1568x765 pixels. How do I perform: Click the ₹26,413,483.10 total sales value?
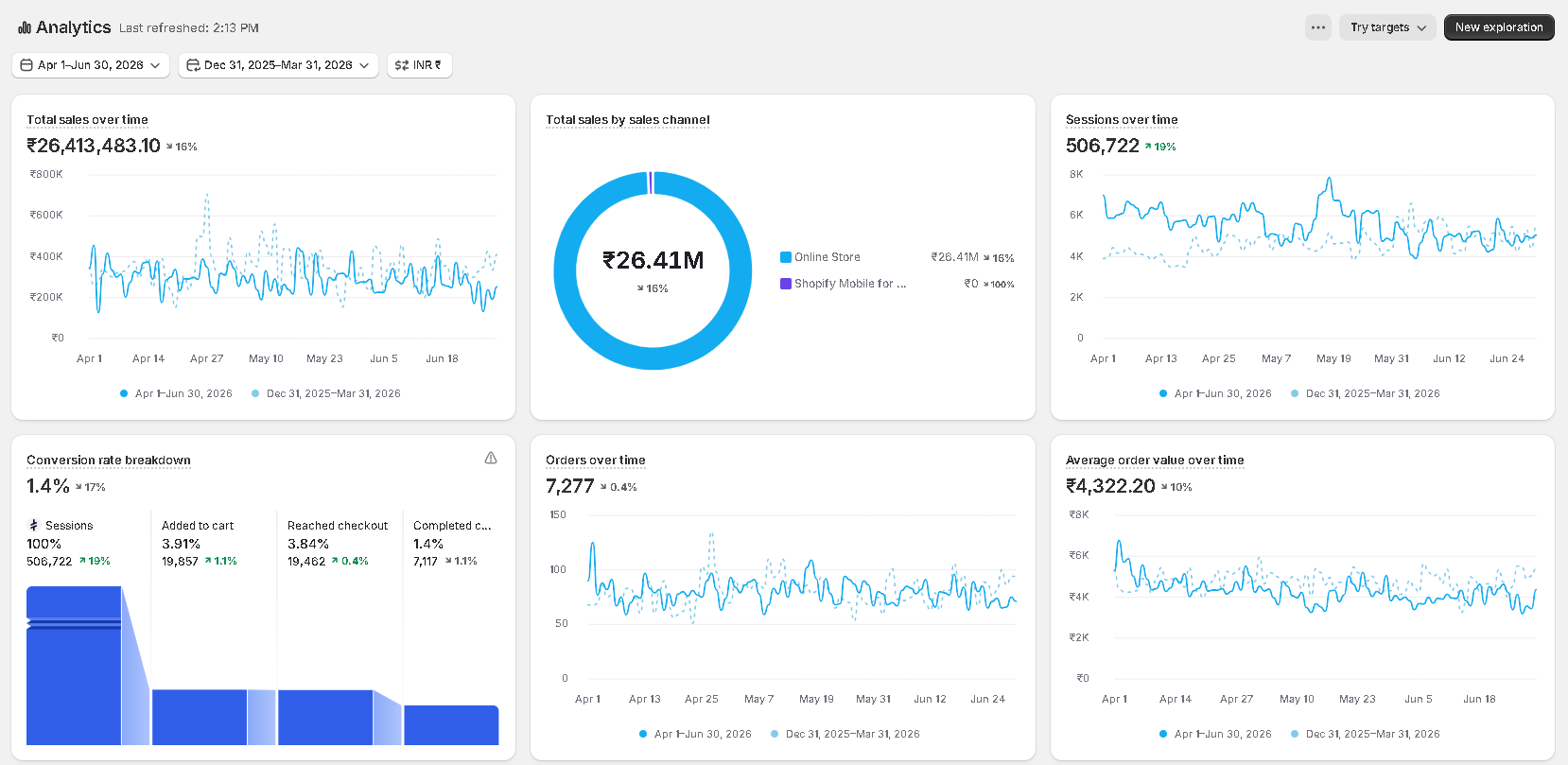coord(94,146)
